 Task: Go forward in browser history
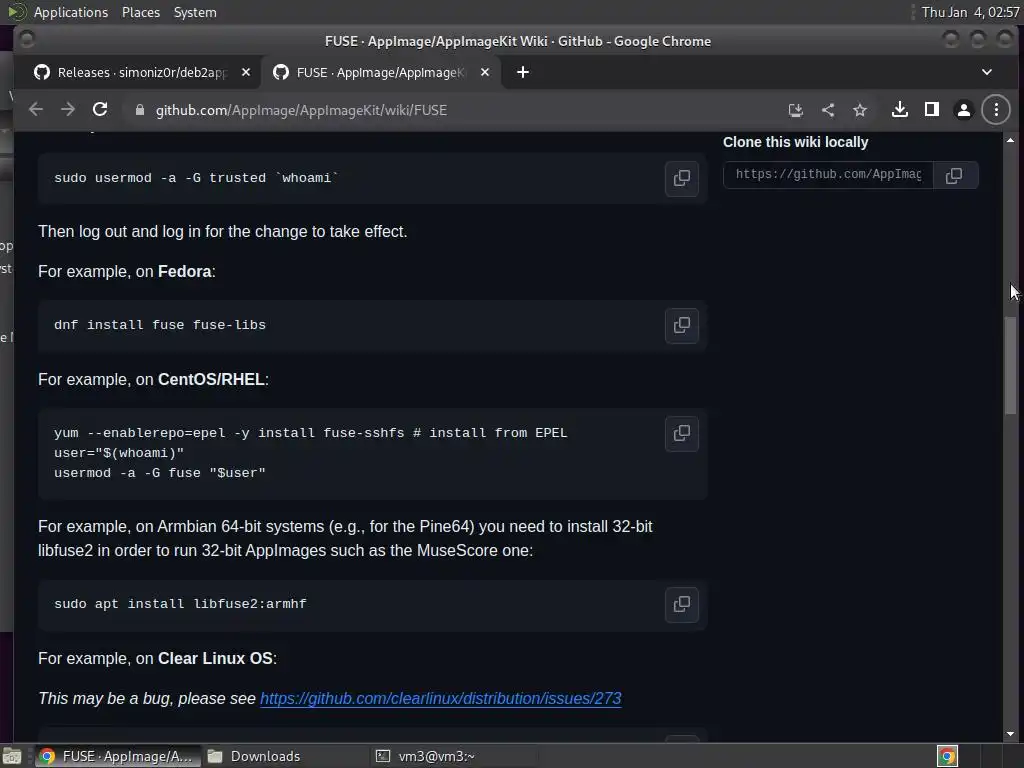(68, 110)
